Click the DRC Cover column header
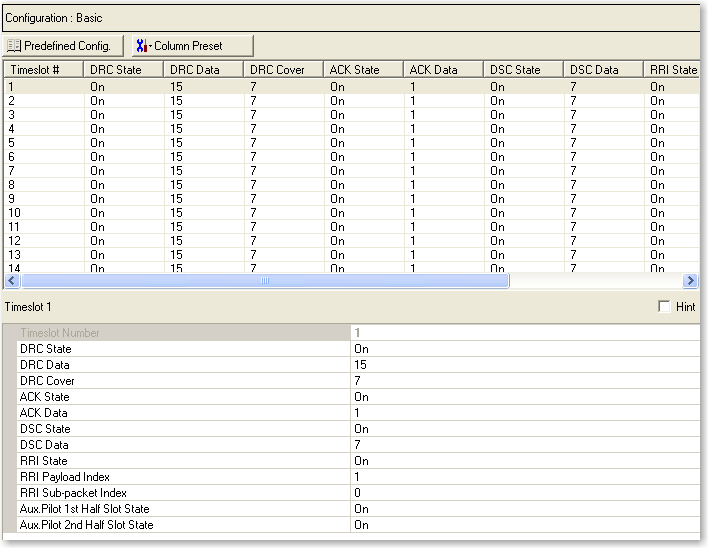 [284, 70]
